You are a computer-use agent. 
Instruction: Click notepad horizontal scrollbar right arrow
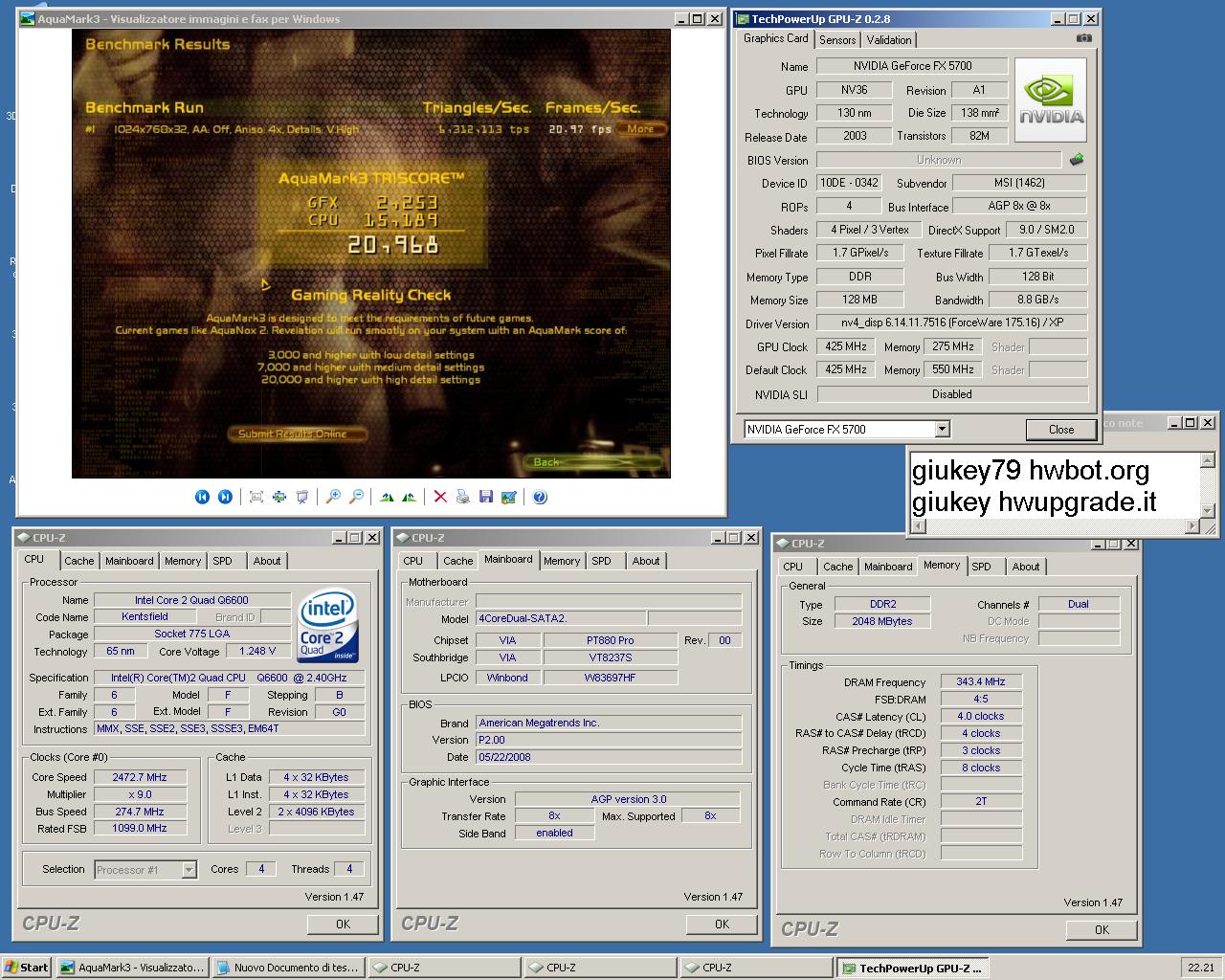point(1192,525)
